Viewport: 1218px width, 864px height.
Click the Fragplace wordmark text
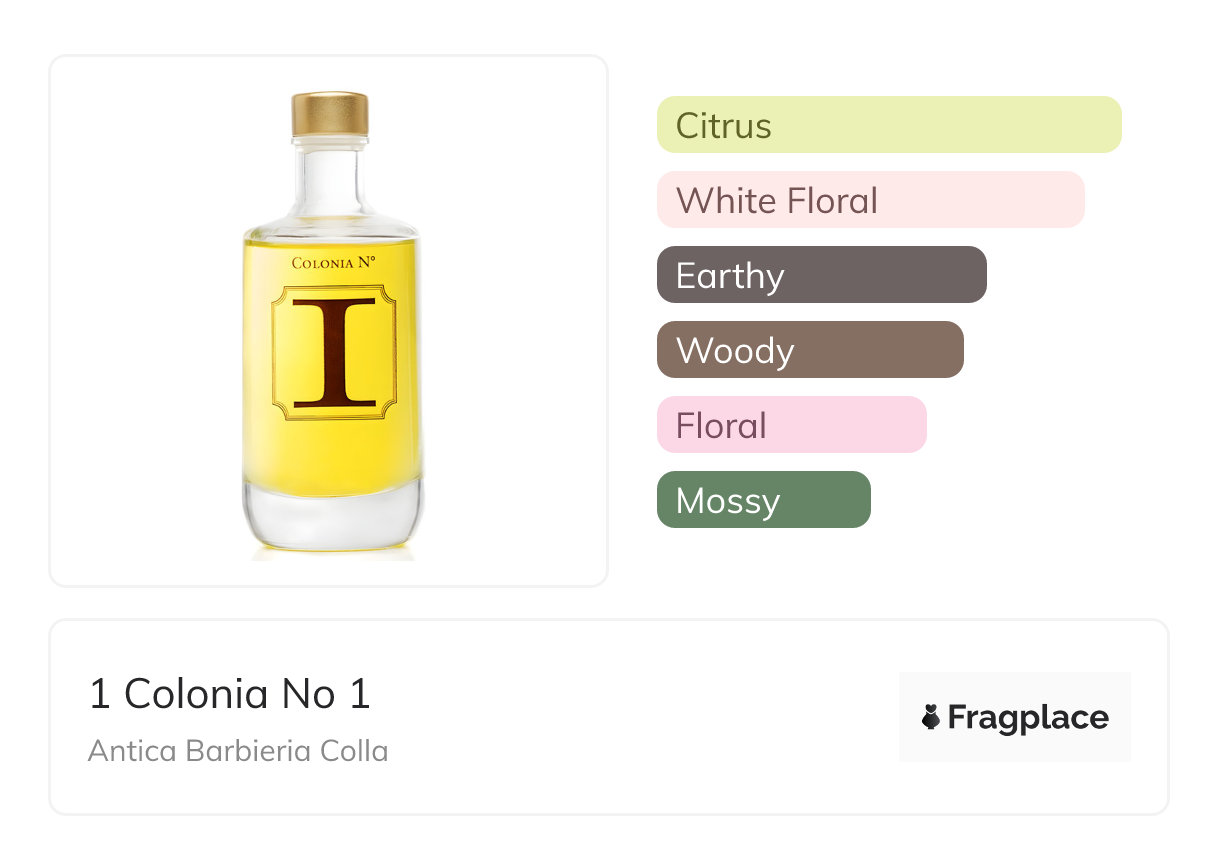[x=1028, y=717]
